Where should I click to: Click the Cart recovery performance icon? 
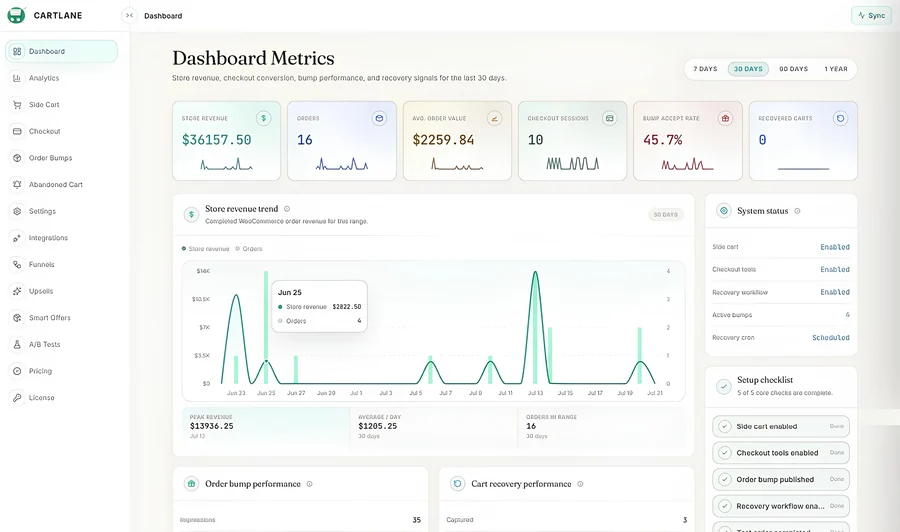point(457,484)
